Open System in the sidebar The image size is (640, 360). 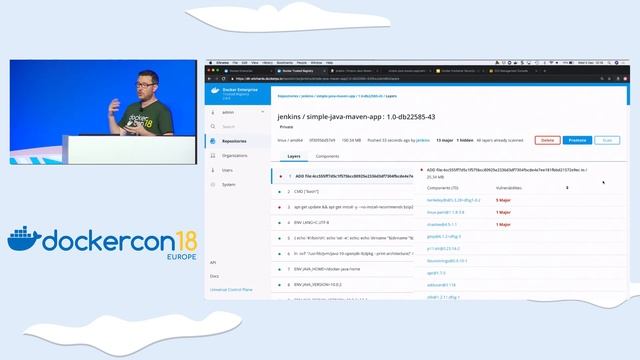[229, 184]
